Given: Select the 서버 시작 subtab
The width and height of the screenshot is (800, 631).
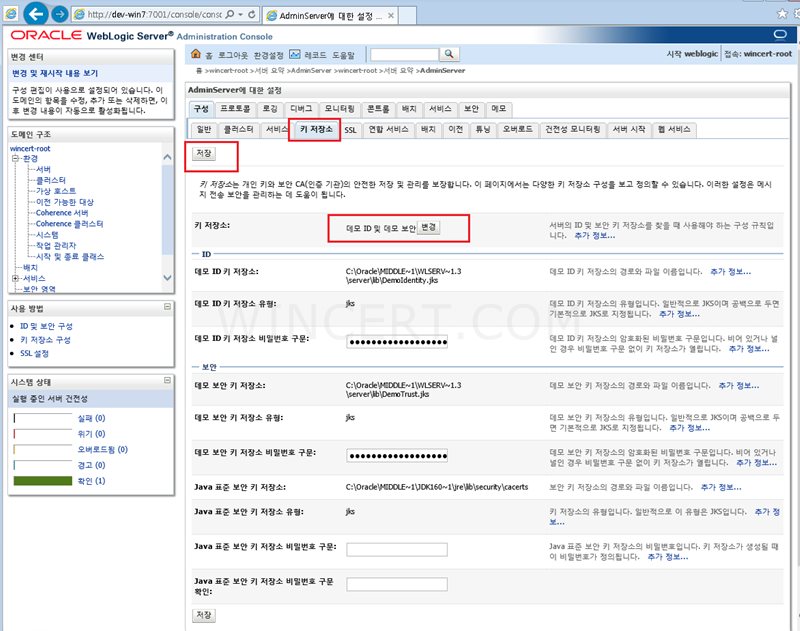Looking at the screenshot, I should (629, 130).
